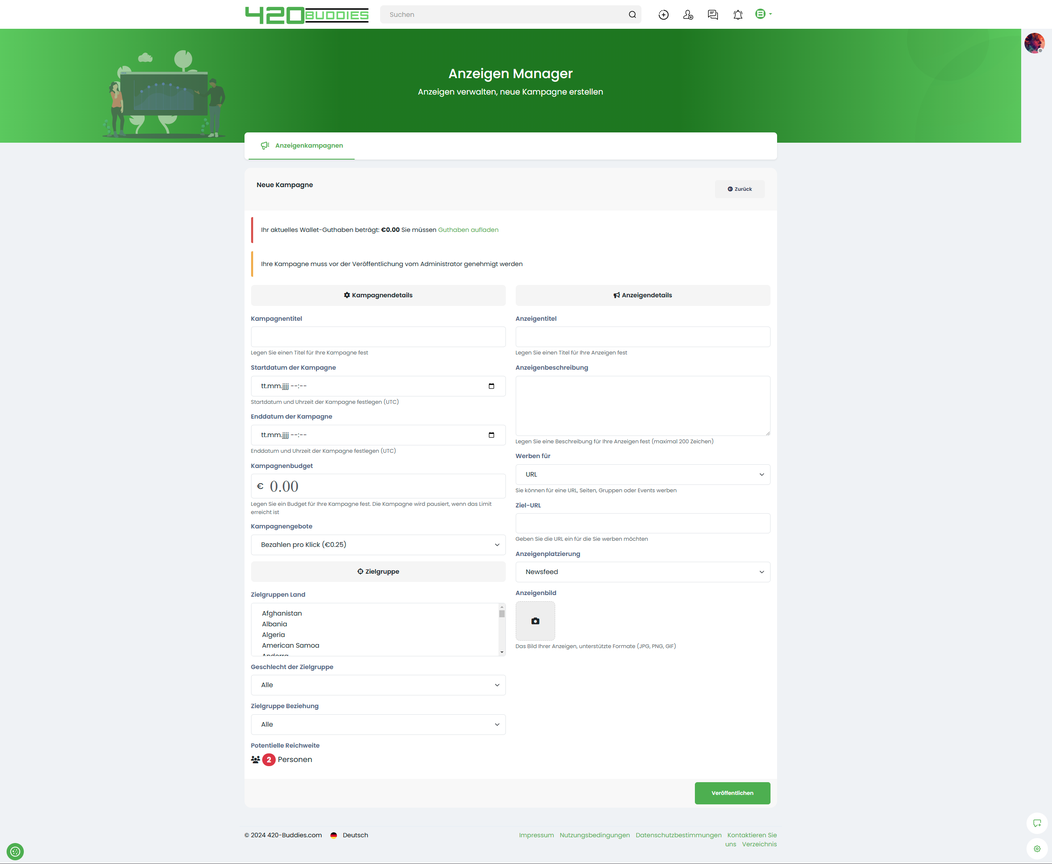This screenshot has width=1052, height=864.
Task: Open the green user menu dropdown
Action: pos(763,14)
